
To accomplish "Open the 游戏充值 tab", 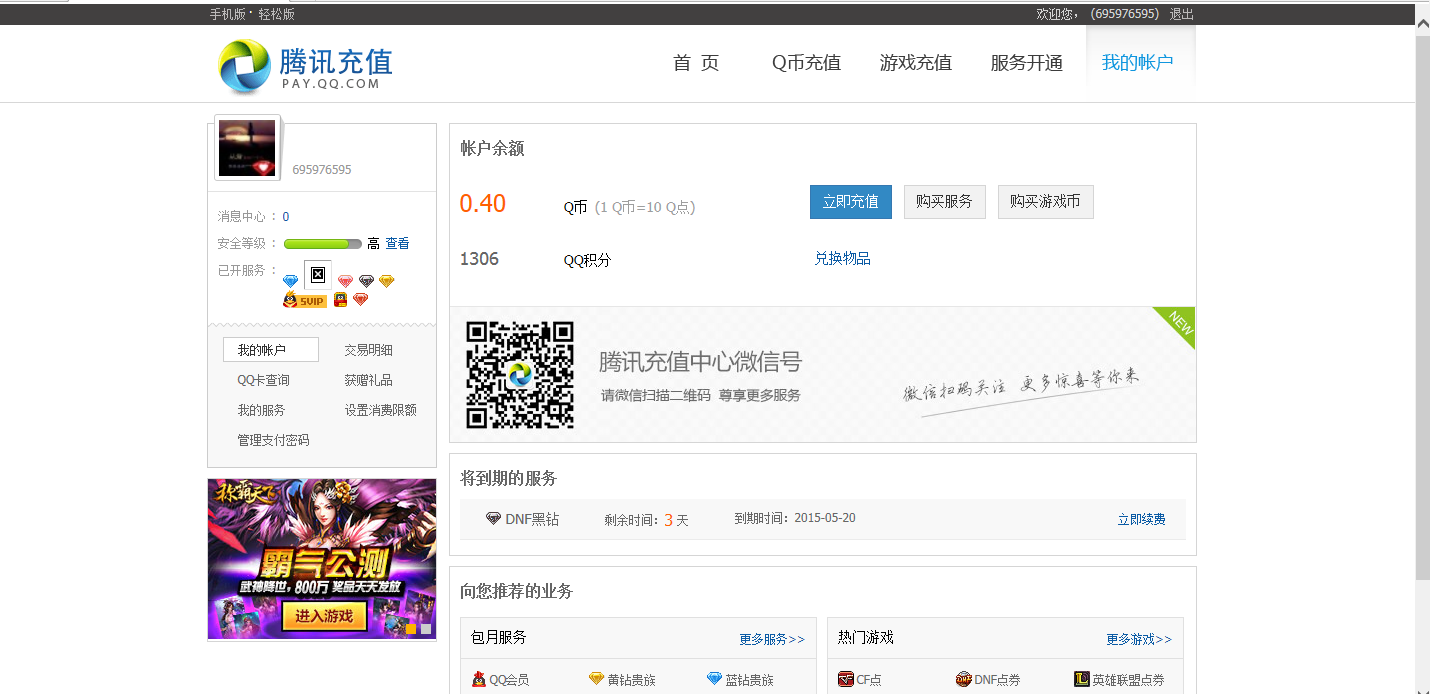I will click(916, 63).
